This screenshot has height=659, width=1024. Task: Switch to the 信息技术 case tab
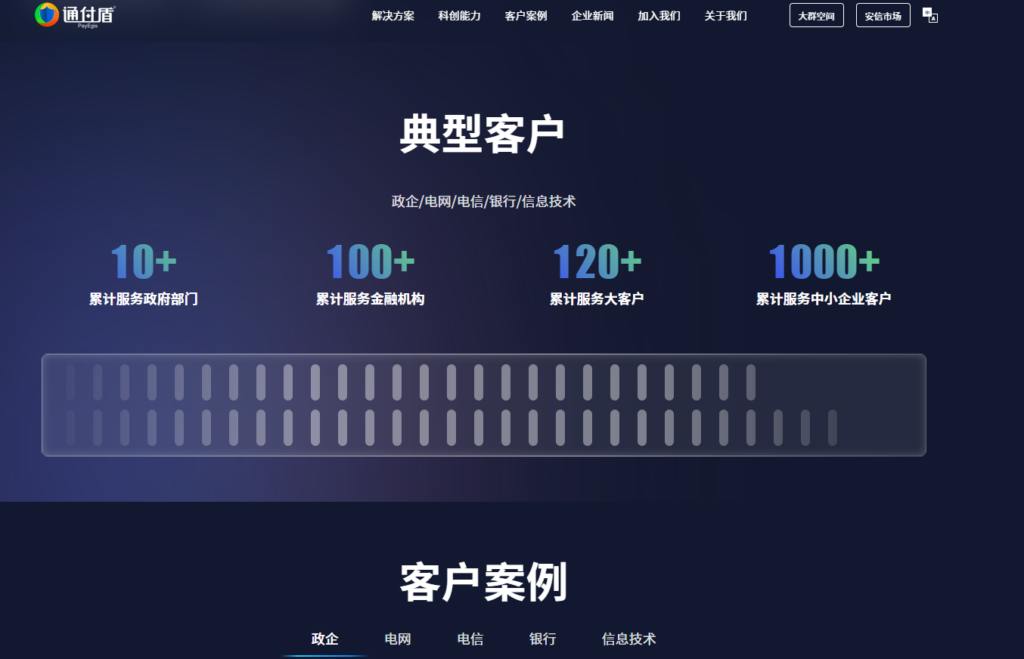click(x=630, y=638)
